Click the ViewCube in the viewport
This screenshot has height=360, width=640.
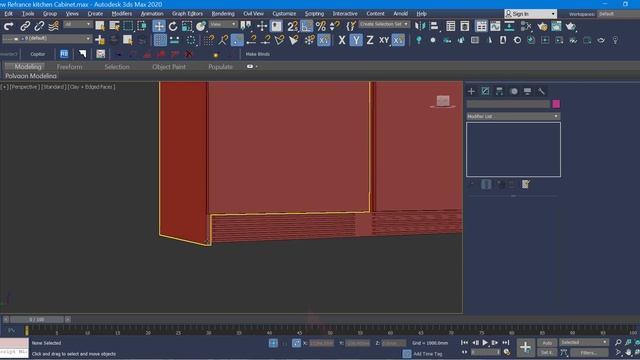(x=443, y=101)
